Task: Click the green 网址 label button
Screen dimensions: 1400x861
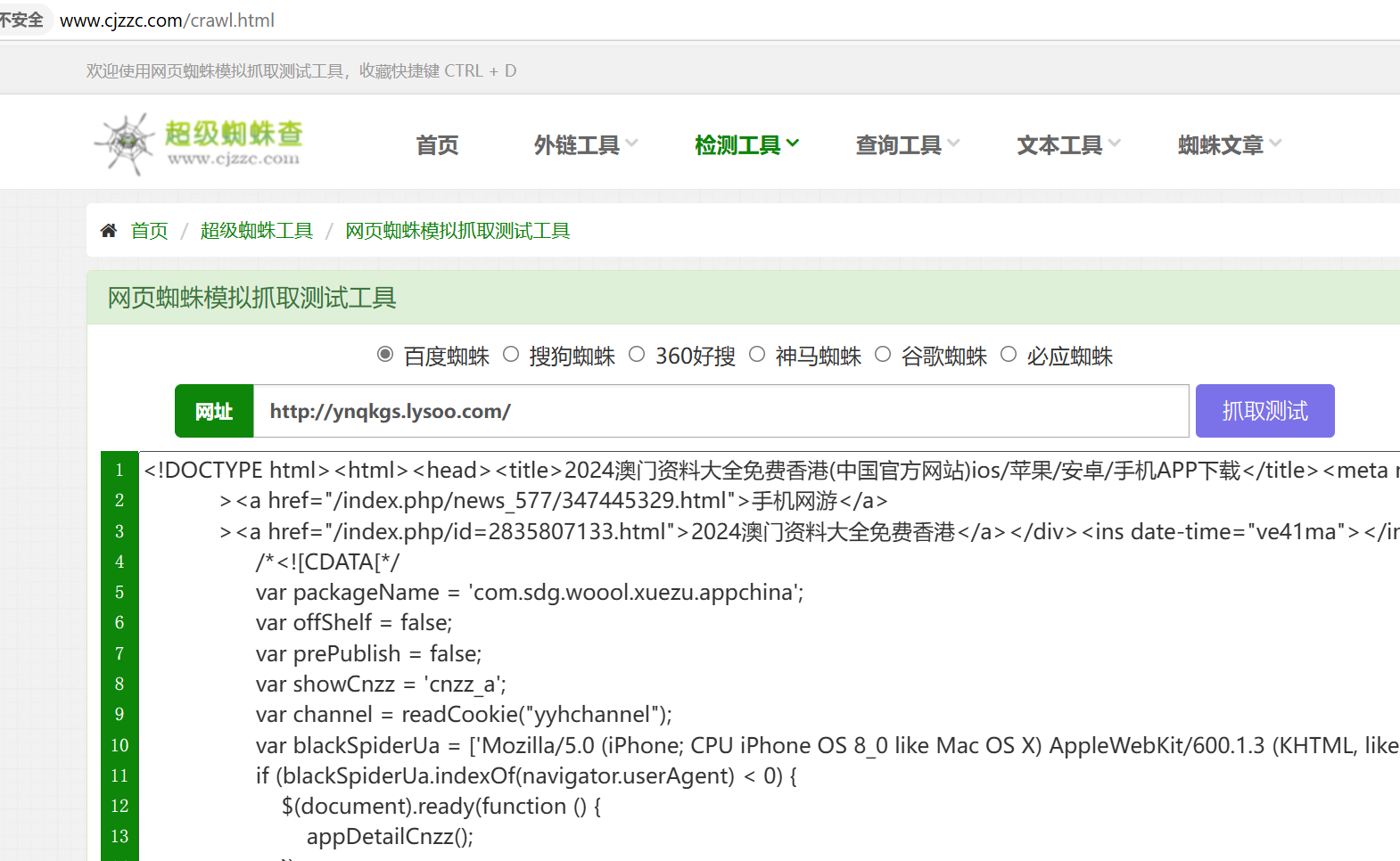Action: (214, 411)
